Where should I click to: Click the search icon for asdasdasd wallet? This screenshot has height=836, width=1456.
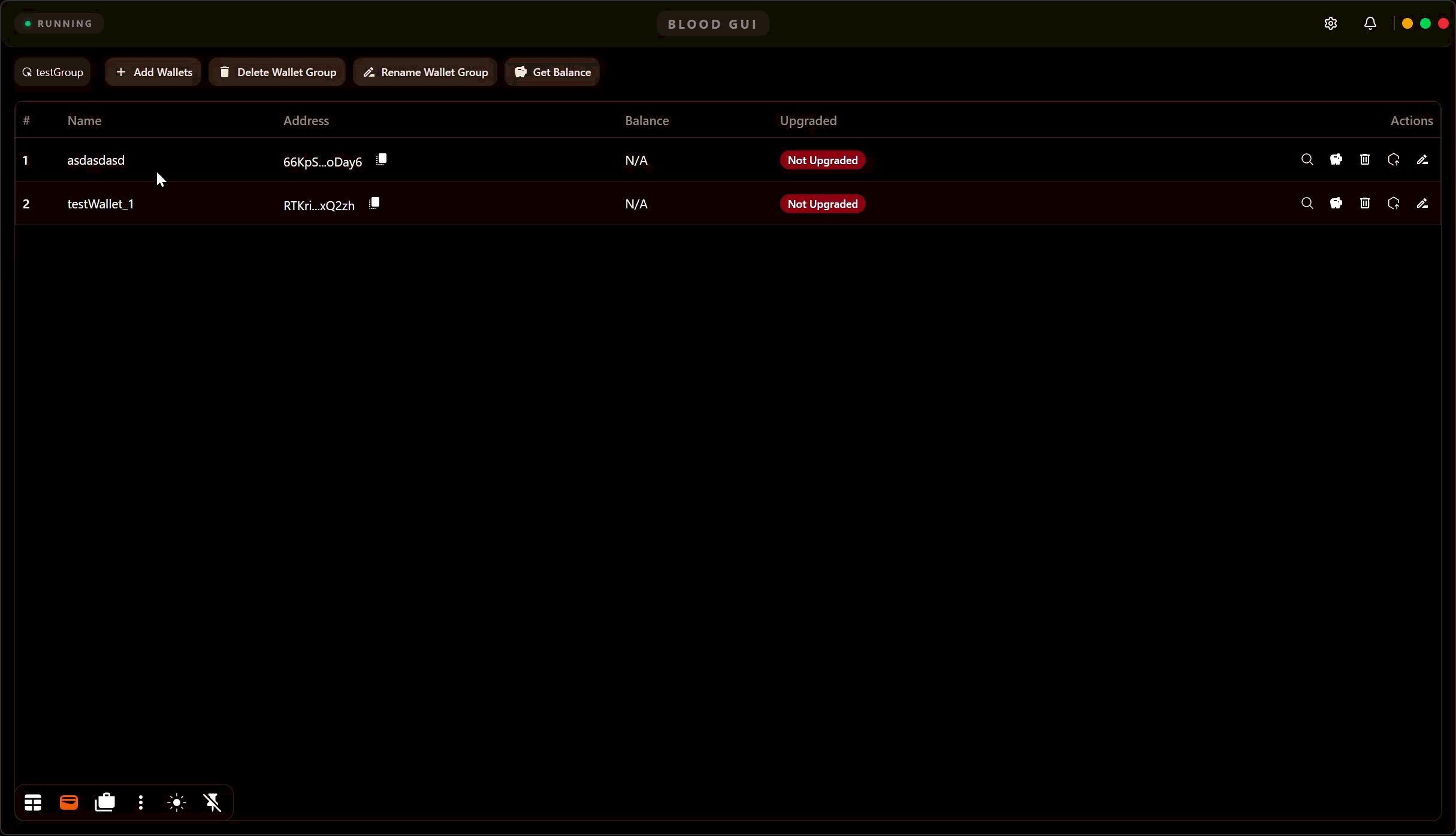point(1307,160)
